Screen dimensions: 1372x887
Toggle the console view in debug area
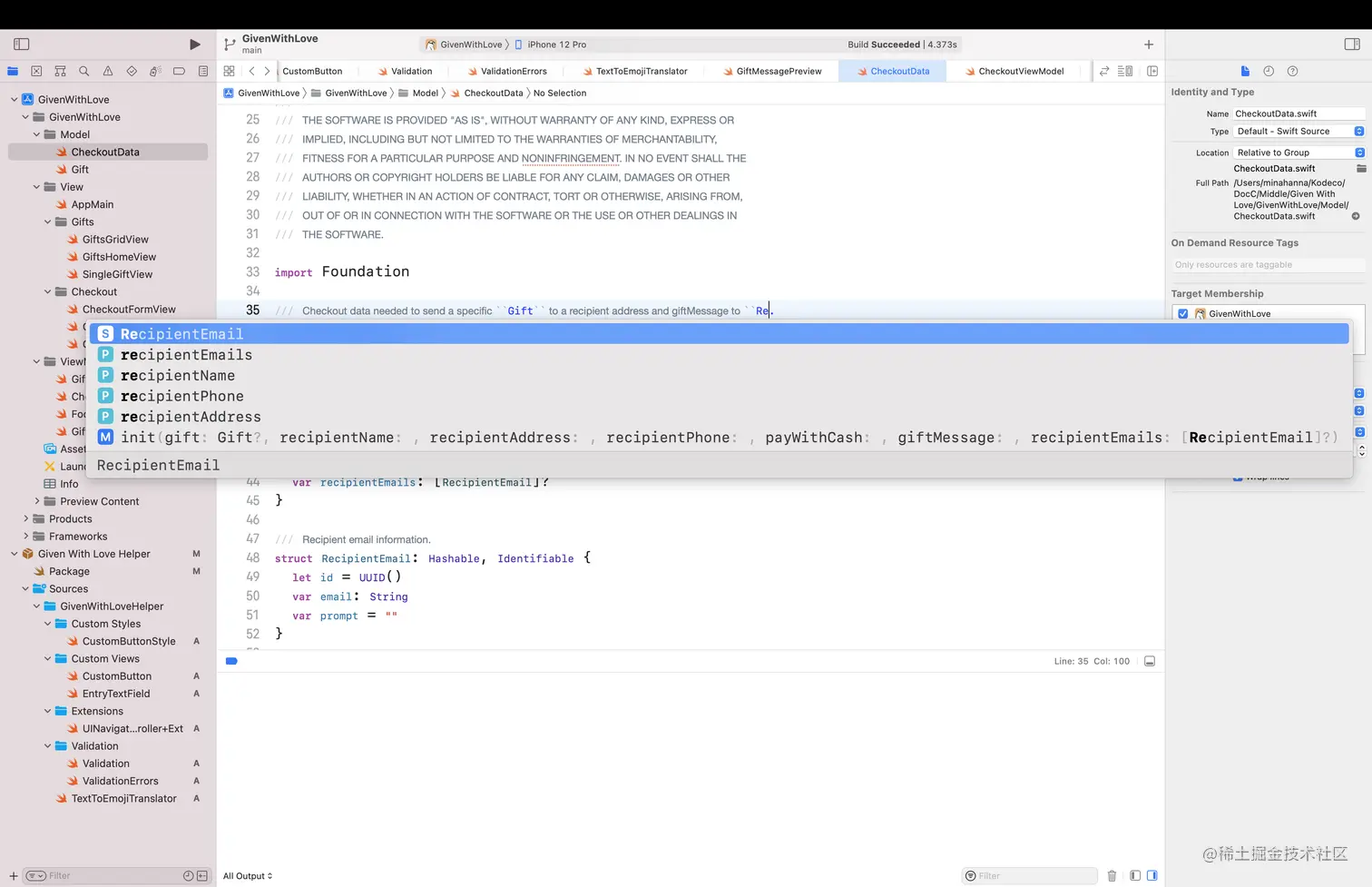1152,876
